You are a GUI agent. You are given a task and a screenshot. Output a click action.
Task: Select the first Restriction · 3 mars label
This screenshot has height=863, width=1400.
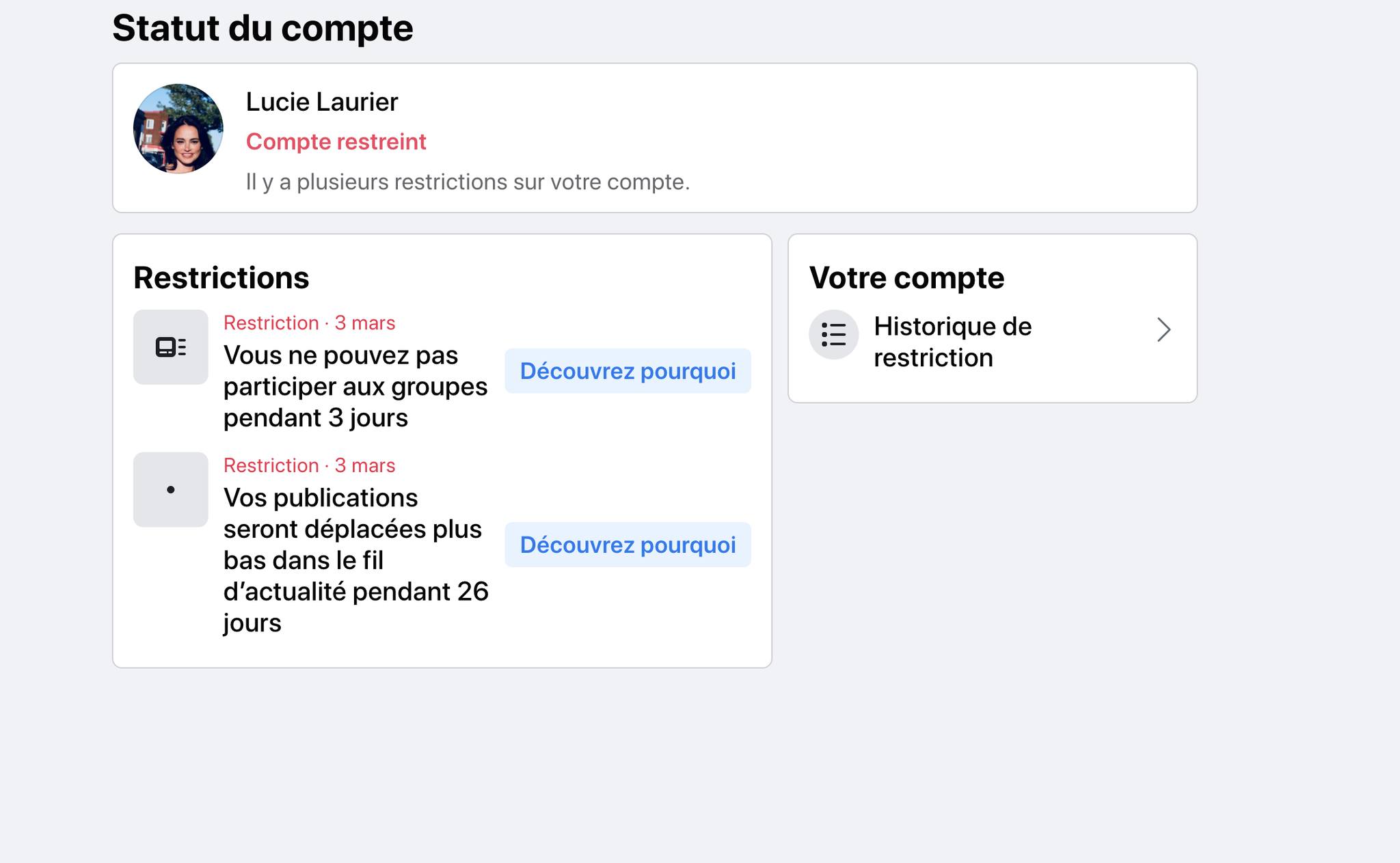[309, 323]
